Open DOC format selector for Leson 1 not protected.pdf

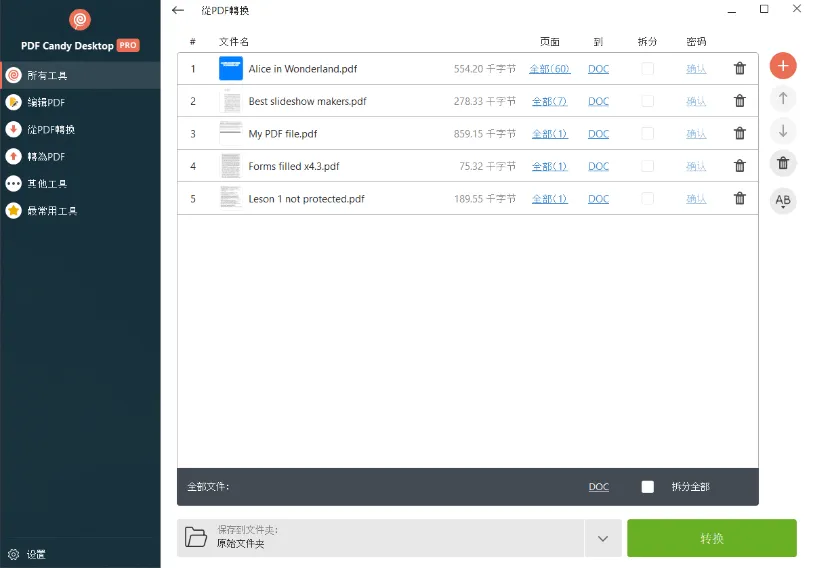598,199
